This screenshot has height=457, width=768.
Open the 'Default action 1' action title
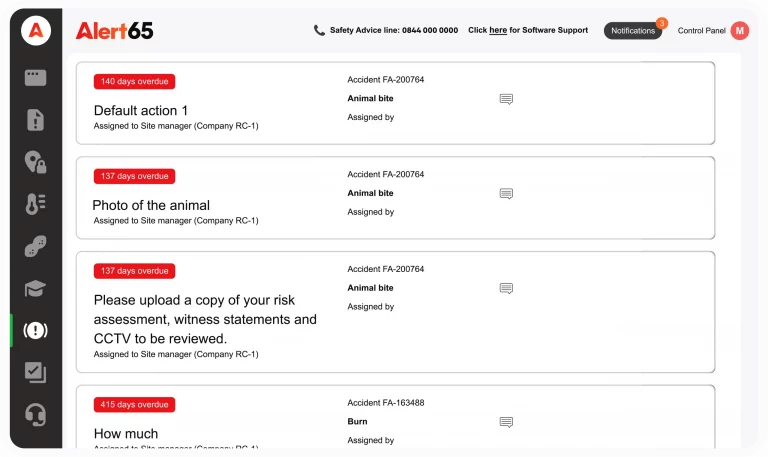(x=141, y=110)
